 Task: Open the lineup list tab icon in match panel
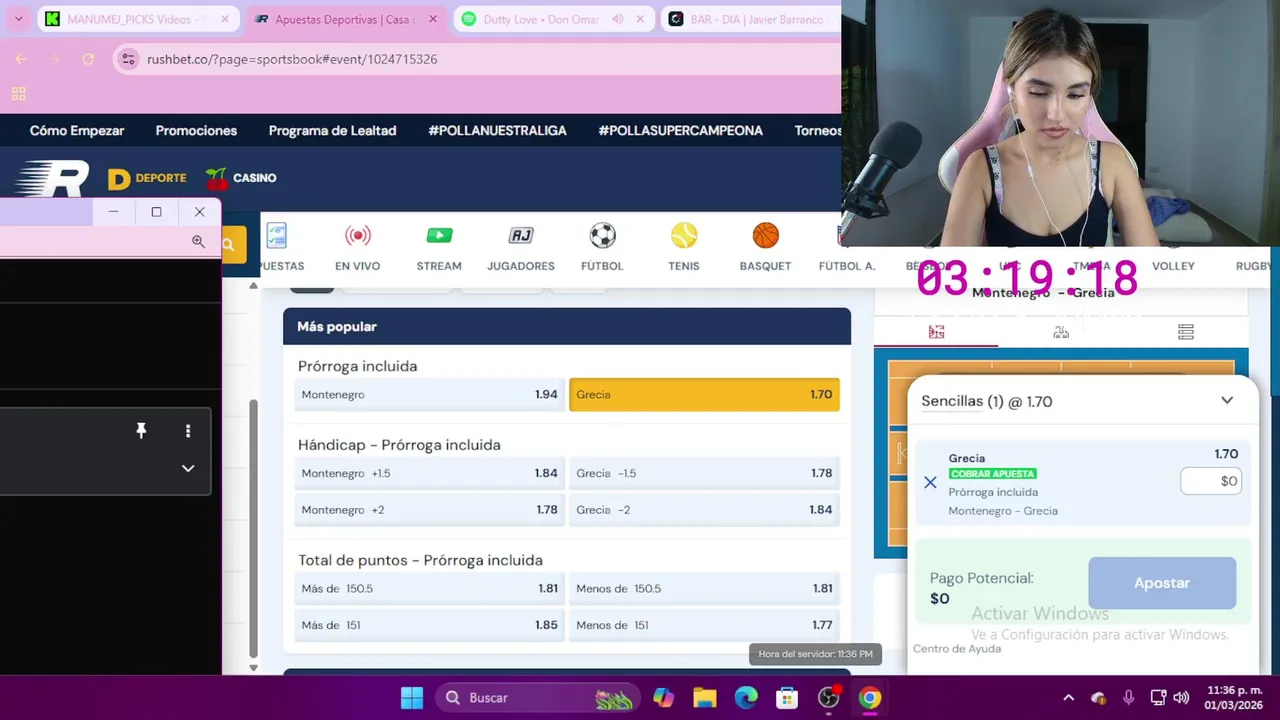(1185, 332)
